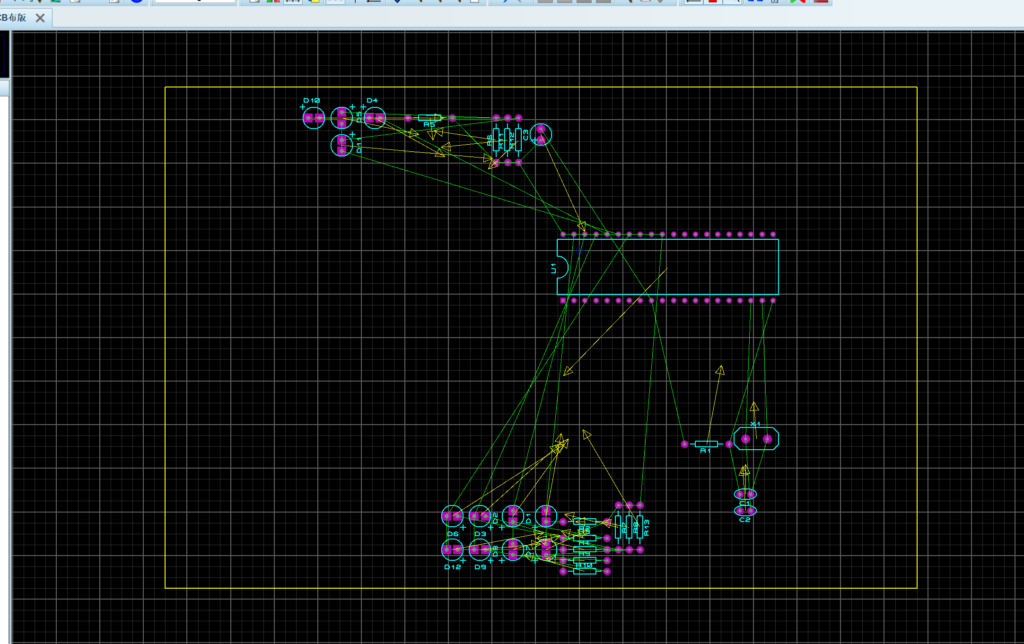Select the D8 LED footprint
1024x644 pixels.
(513, 549)
